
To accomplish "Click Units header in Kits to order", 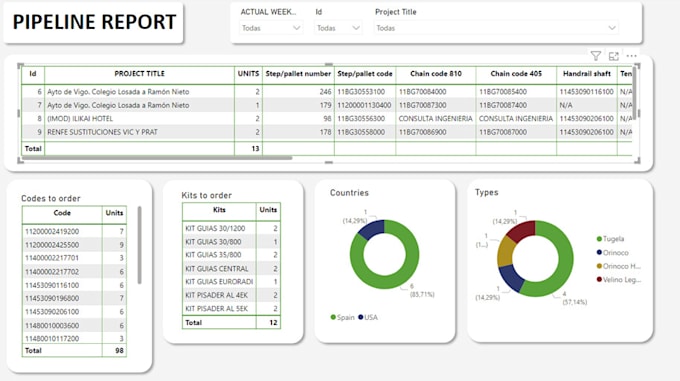I will [268, 210].
